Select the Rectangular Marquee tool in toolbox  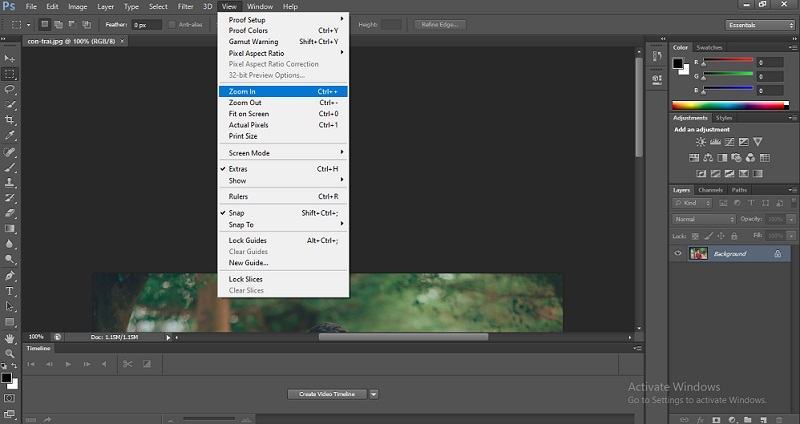coord(10,74)
